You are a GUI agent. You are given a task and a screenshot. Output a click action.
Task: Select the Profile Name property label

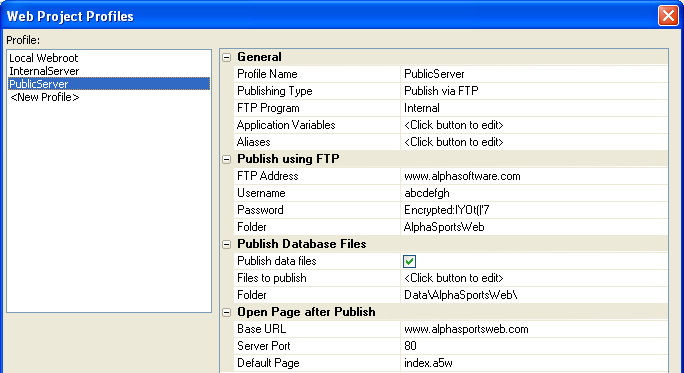tap(267, 74)
